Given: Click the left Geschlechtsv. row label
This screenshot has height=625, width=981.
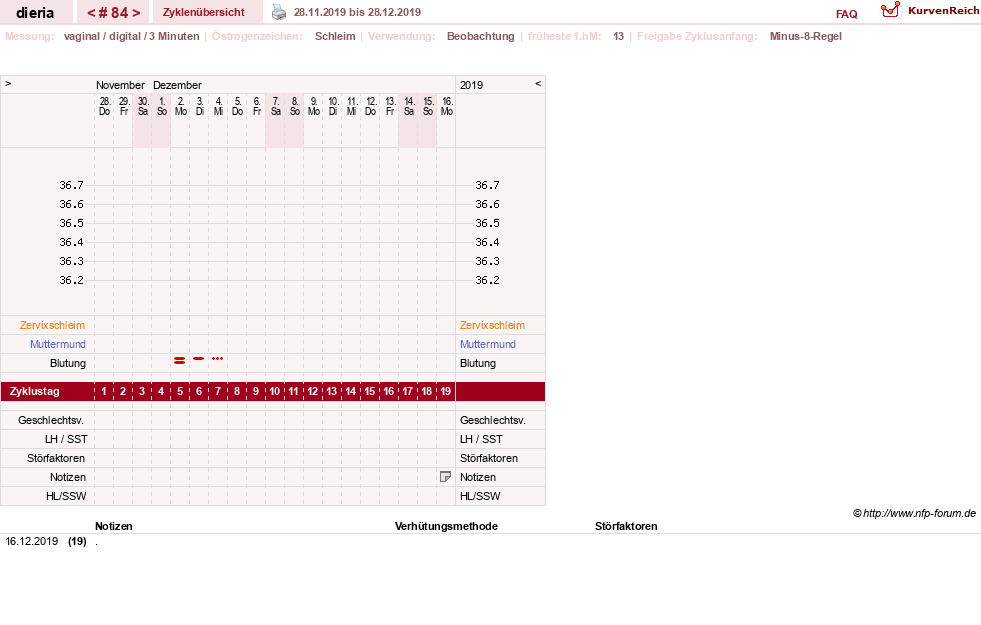Looking at the screenshot, I should coord(51,420).
